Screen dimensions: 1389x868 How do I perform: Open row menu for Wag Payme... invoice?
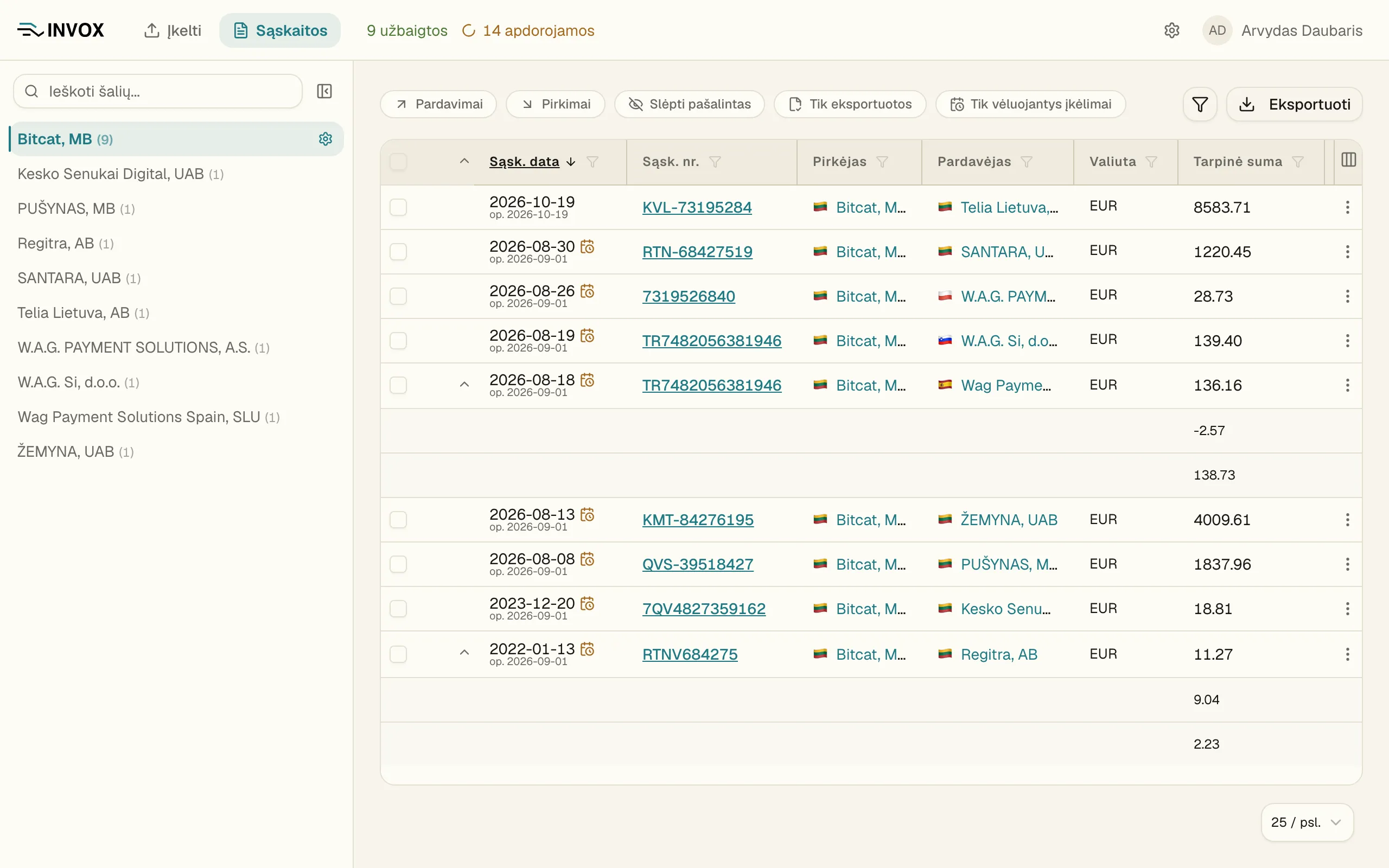pyautogui.click(x=1348, y=385)
